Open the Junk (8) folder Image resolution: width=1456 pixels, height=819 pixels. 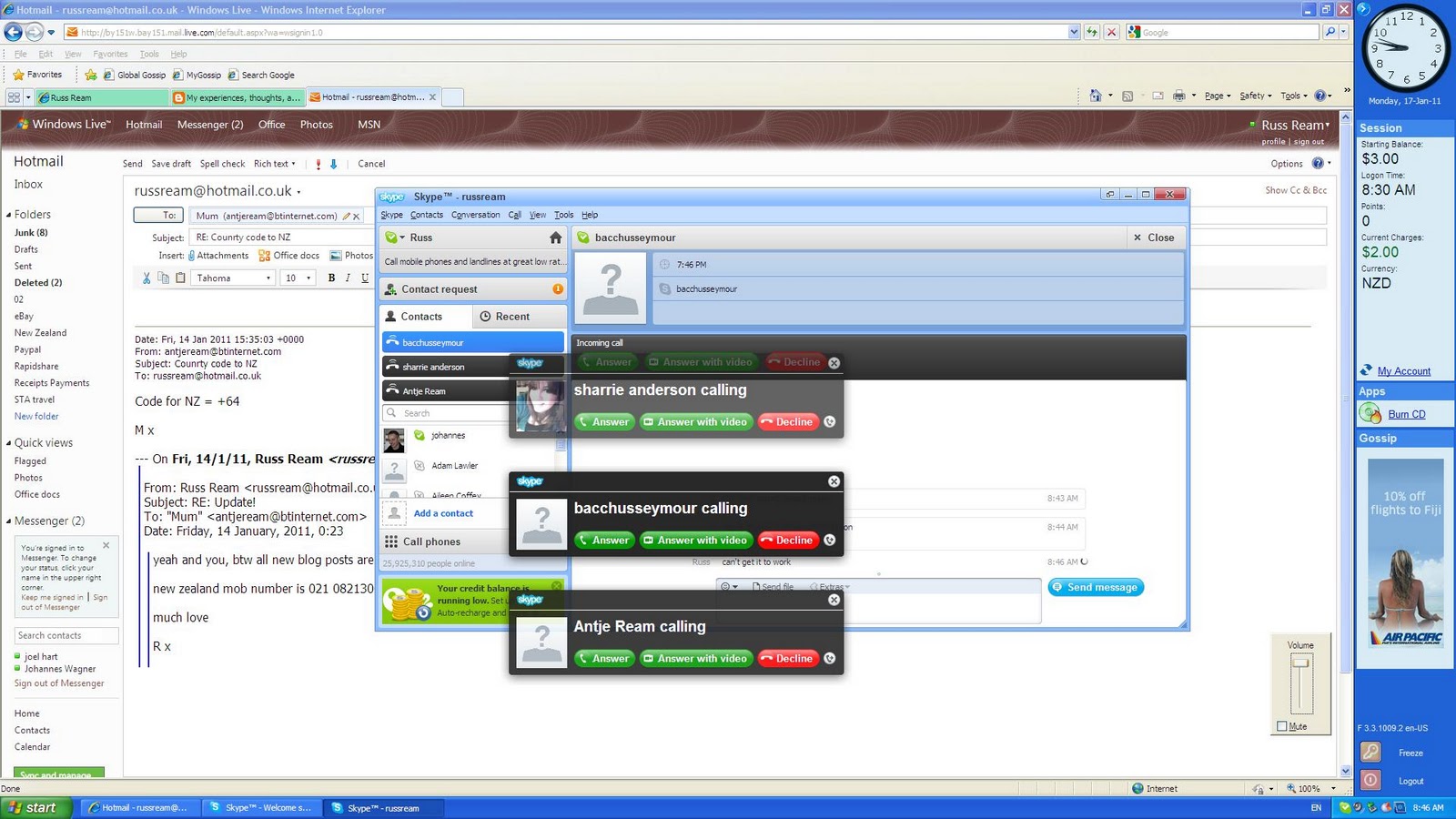pos(31,233)
